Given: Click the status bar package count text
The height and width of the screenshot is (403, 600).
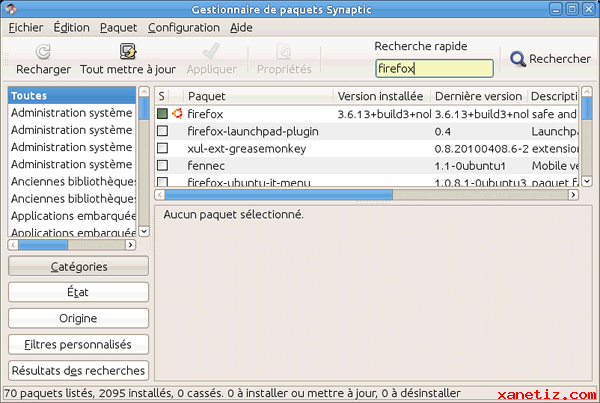Looking at the screenshot, I should [232, 393].
